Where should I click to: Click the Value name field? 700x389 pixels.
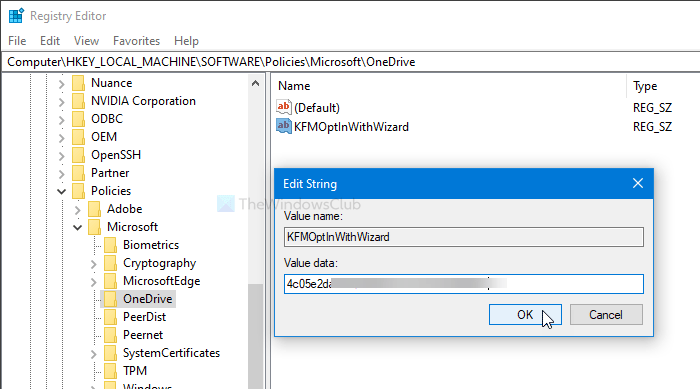point(464,237)
